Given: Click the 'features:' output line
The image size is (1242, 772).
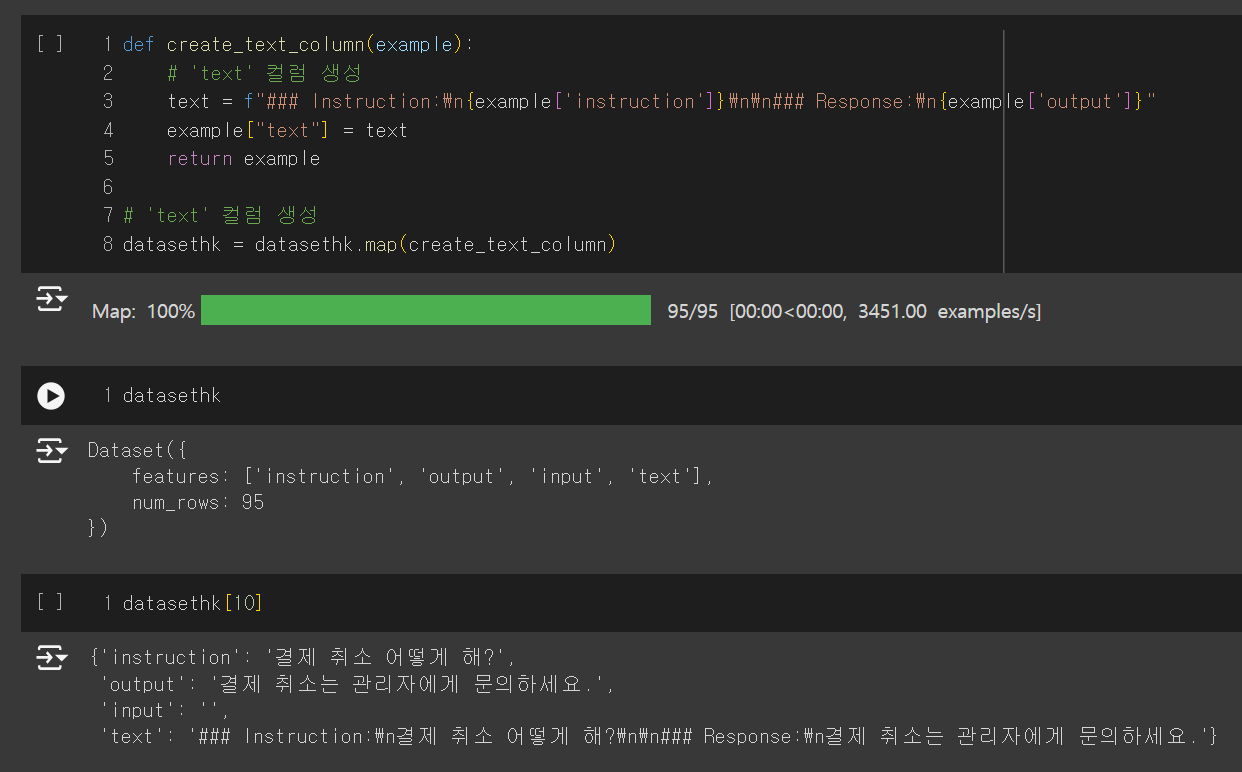Looking at the screenshot, I should coord(423,477).
